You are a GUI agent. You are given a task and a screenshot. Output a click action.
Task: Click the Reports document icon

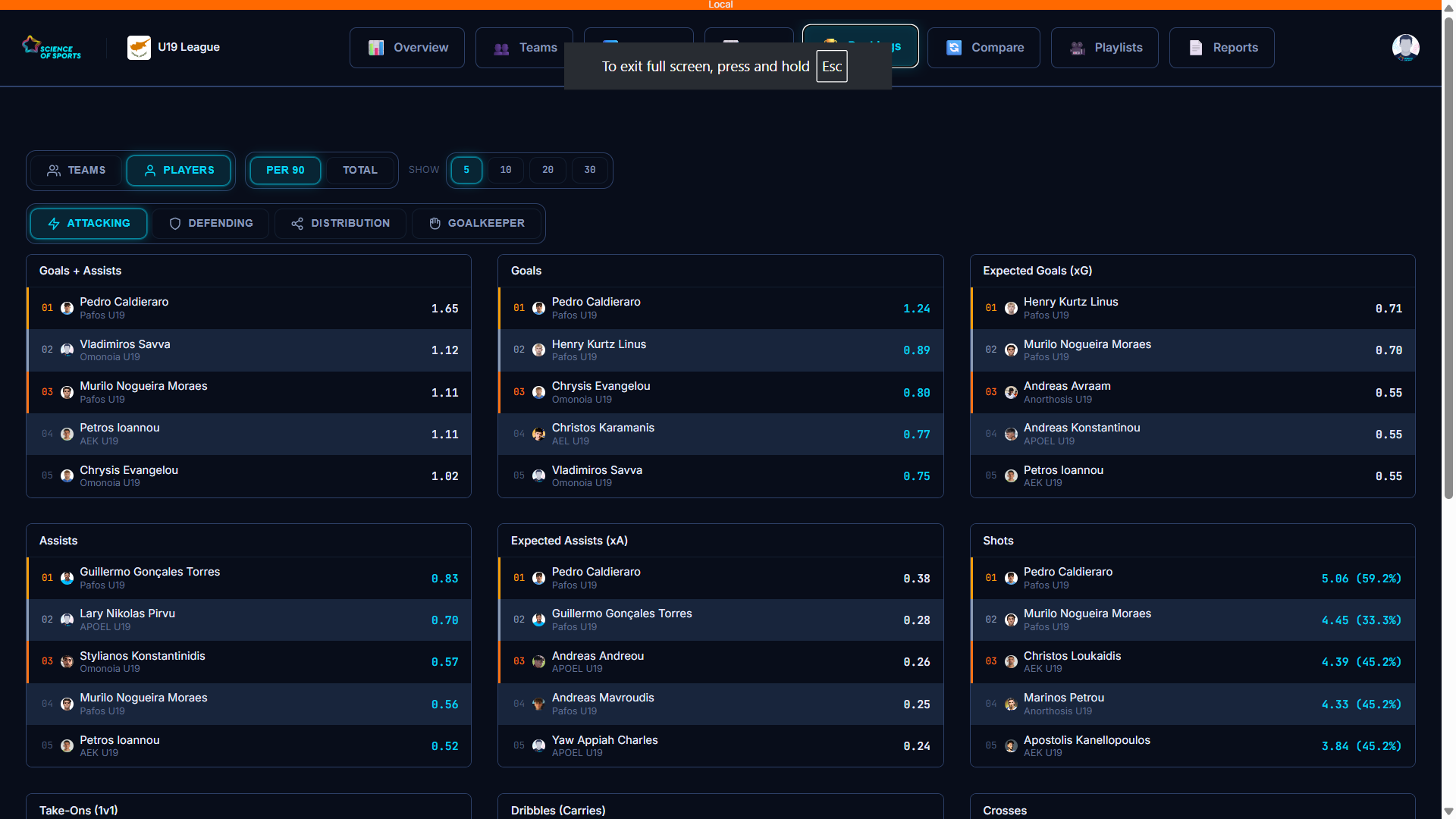click(x=1196, y=48)
